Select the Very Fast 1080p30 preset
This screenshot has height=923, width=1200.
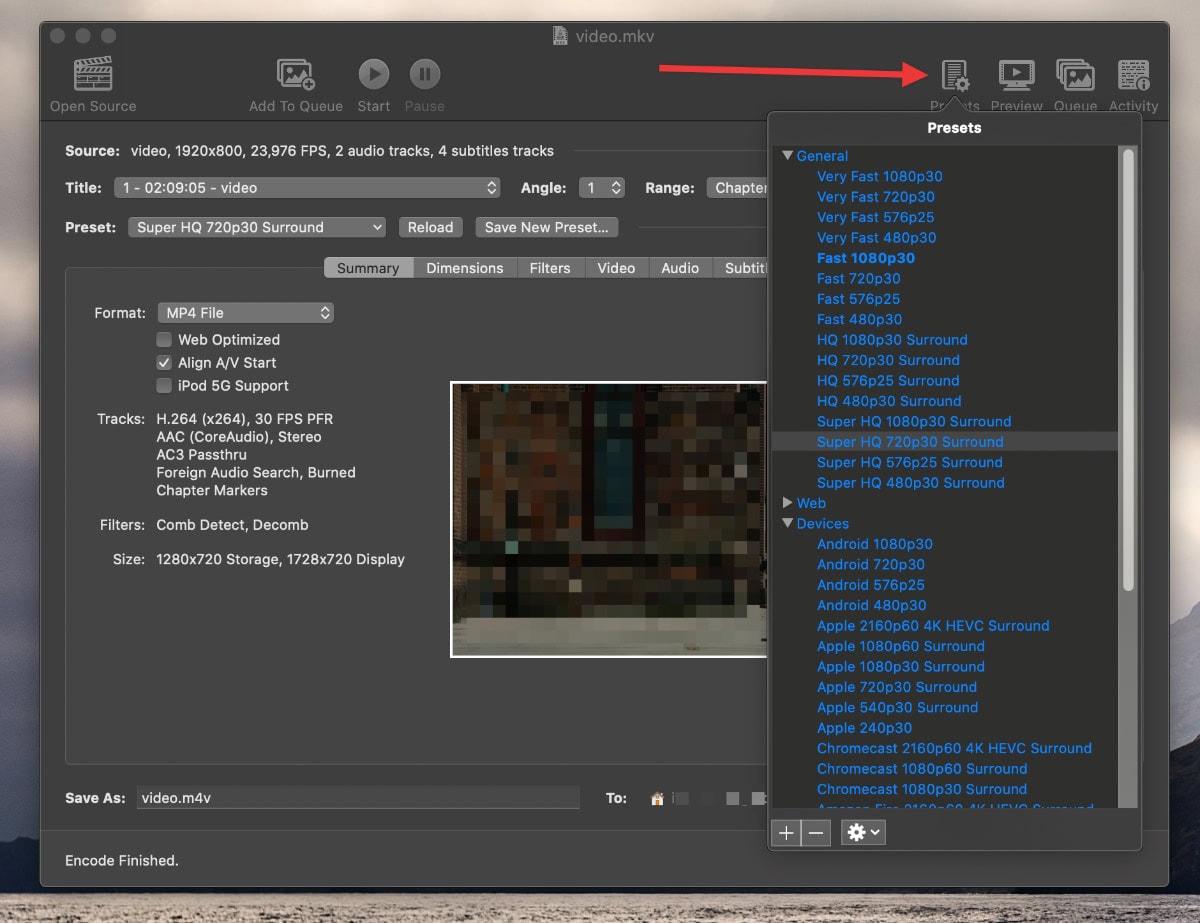point(880,177)
